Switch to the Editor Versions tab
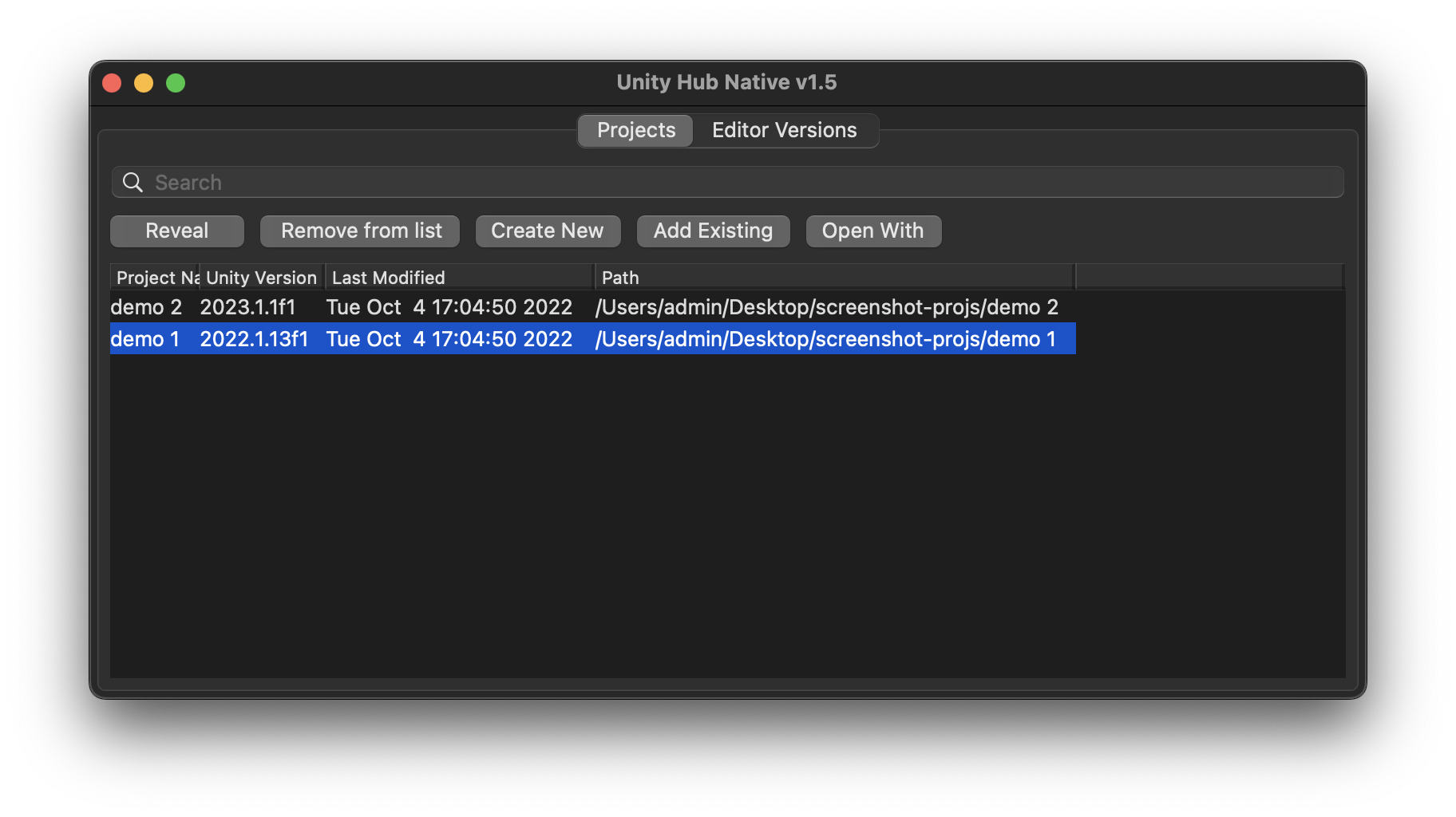This screenshot has width=1456, height=817. [784, 130]
